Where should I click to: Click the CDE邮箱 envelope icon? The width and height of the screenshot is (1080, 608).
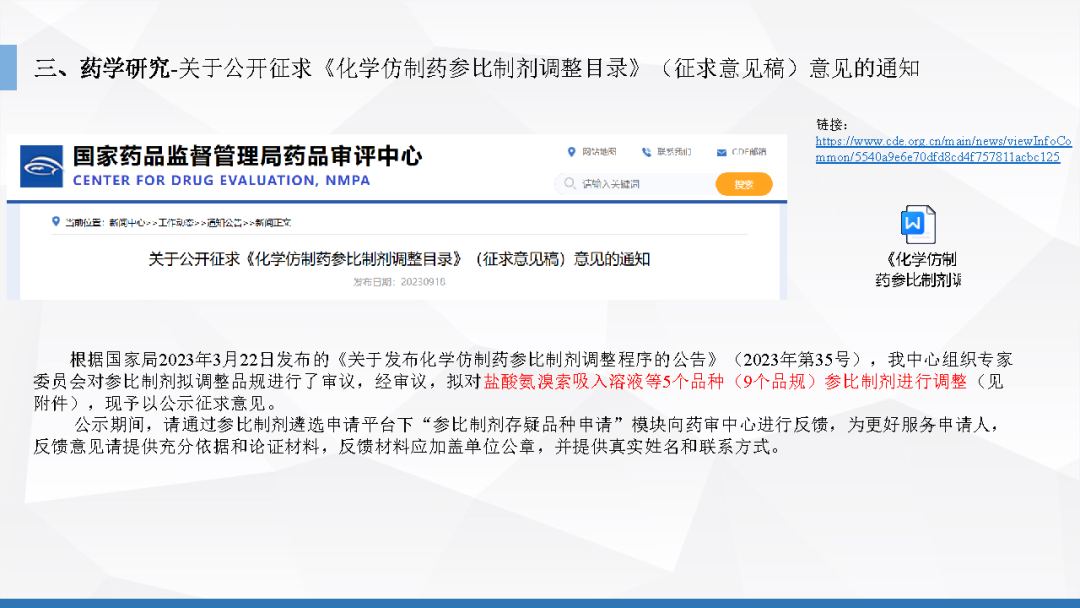(720, 152)
